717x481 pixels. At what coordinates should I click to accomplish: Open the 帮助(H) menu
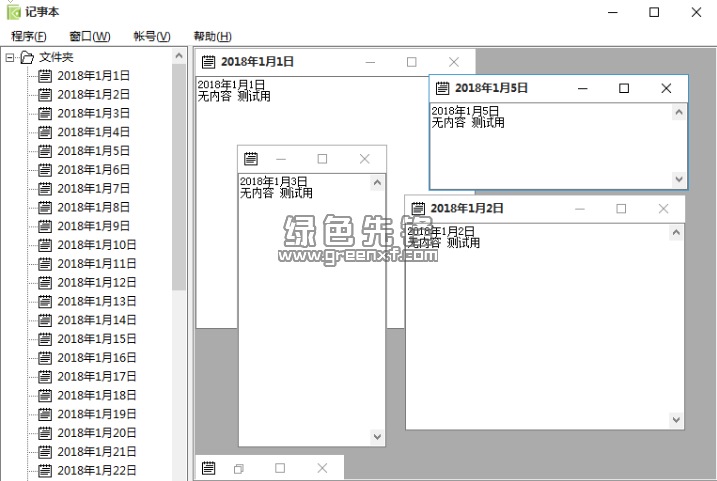click(x=213, y=36)
